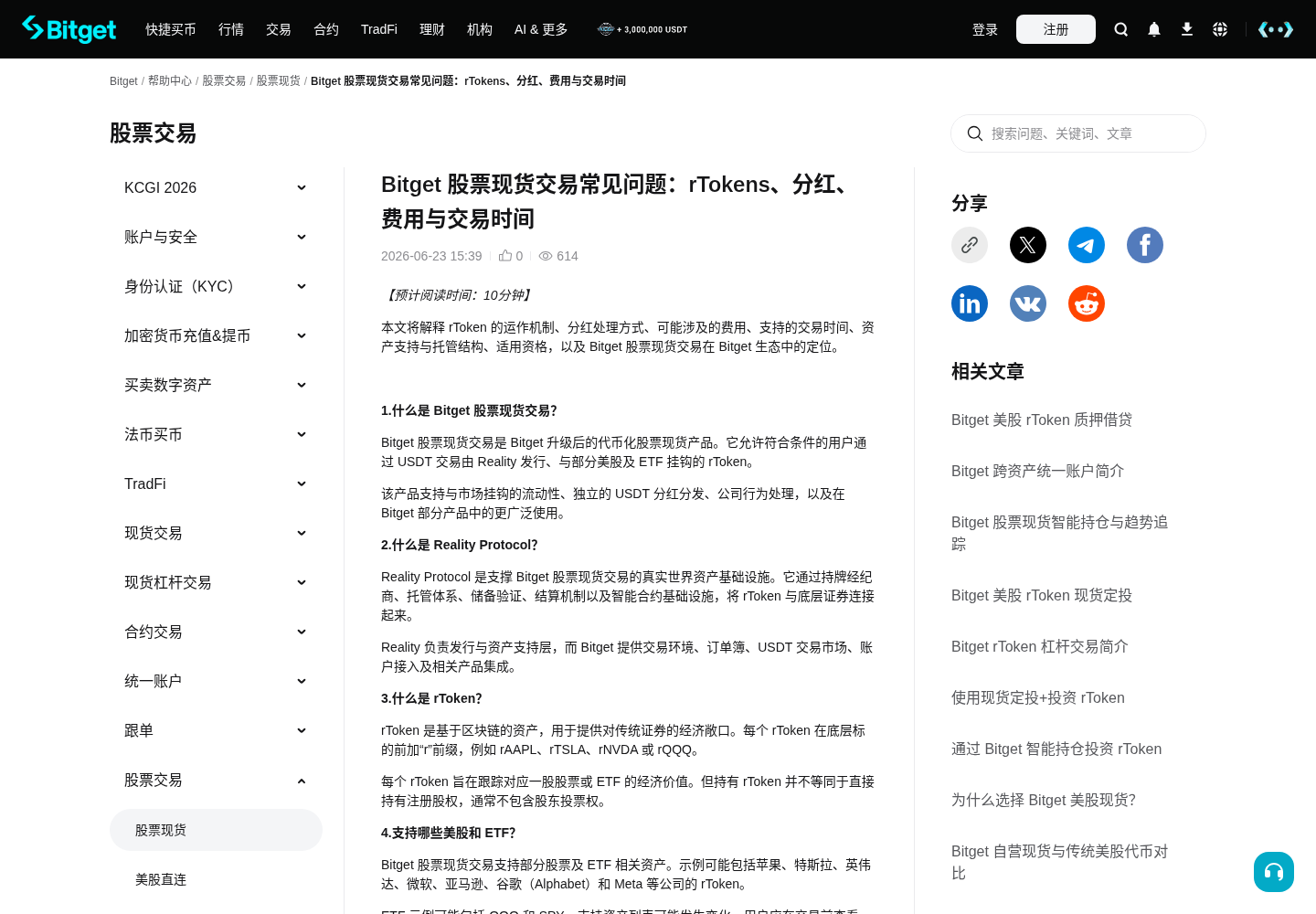
Task: Expand the 跟单 section
Action: tap(216, 730)
